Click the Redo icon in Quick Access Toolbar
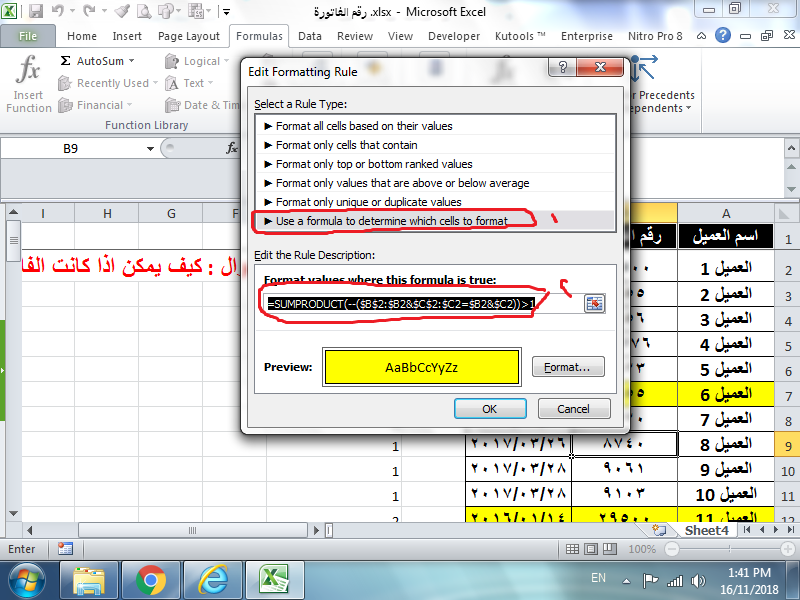 [88, 11]
